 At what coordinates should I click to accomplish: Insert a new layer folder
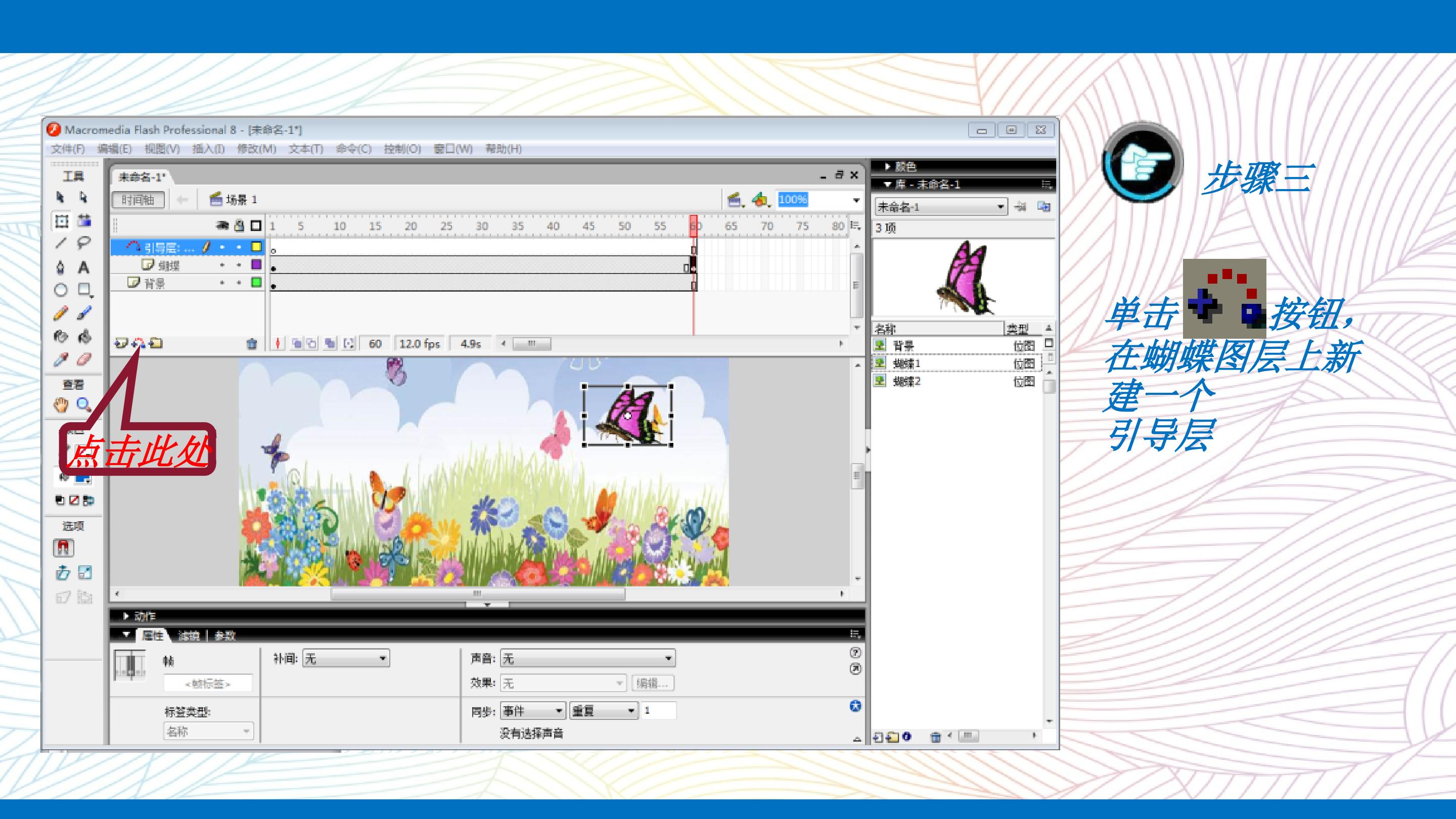click(x=156, y=343)
